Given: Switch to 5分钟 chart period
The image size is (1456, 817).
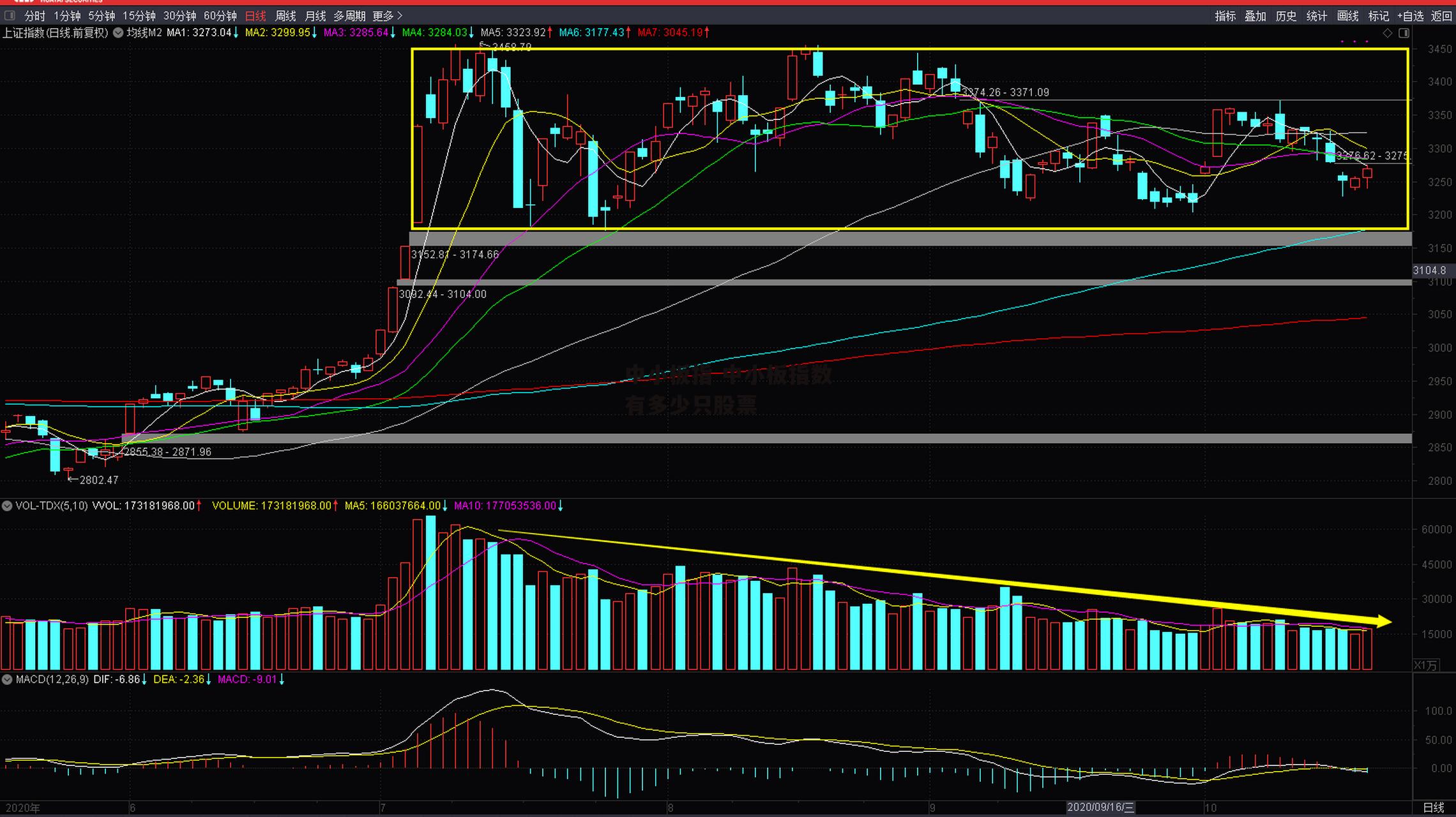Looking at the screenshot, I should pos(102,16).
